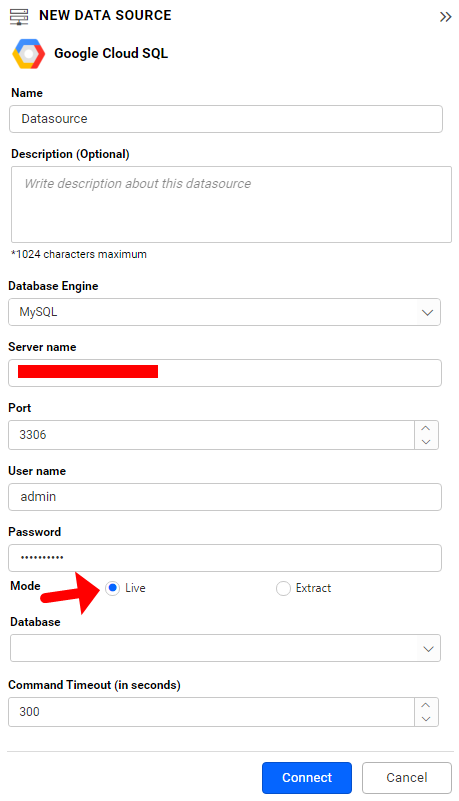The width and height of the screenshot is (459, 801).
Task: Decrease Port value with down arrow
Action: 426,442
